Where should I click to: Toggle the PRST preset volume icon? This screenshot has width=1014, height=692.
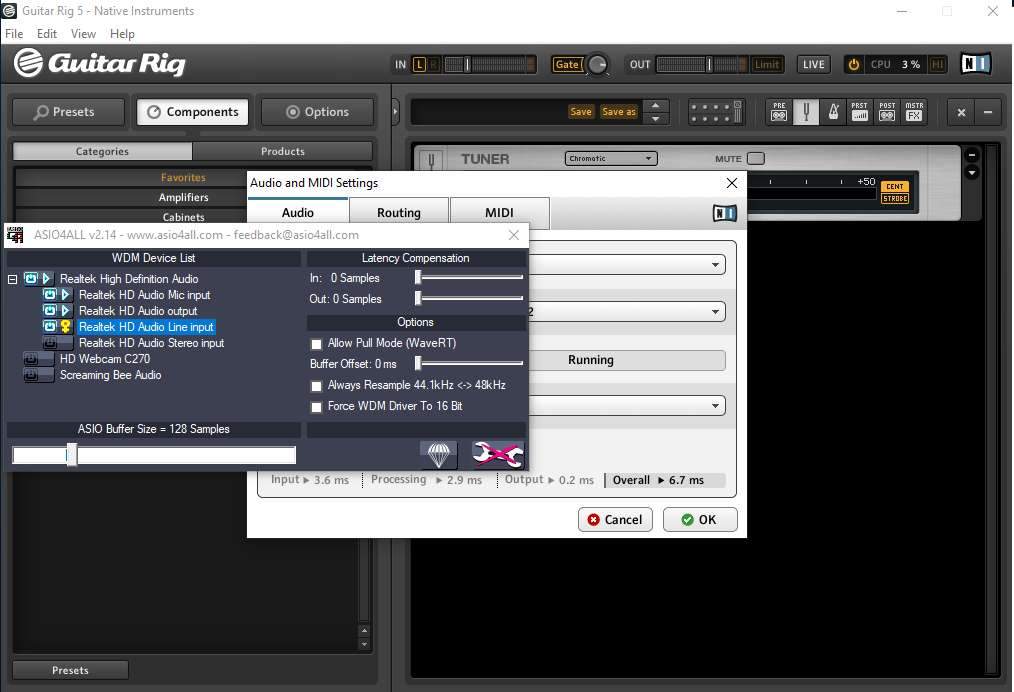tap(859, 112)
